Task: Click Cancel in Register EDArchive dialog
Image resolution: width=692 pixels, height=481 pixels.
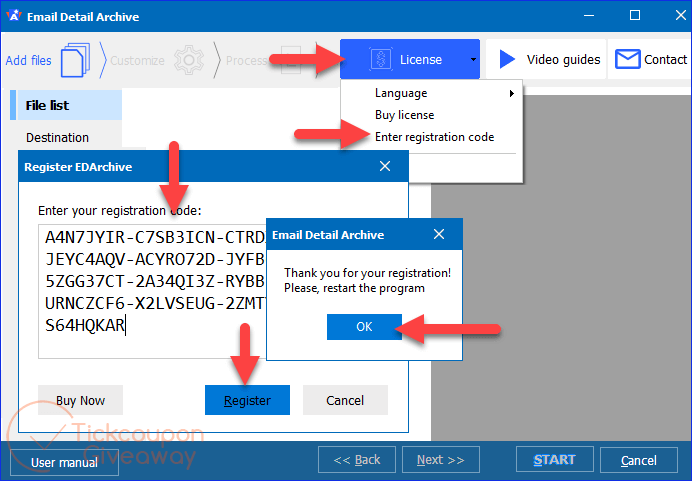Action: click(x=345, y=400)
